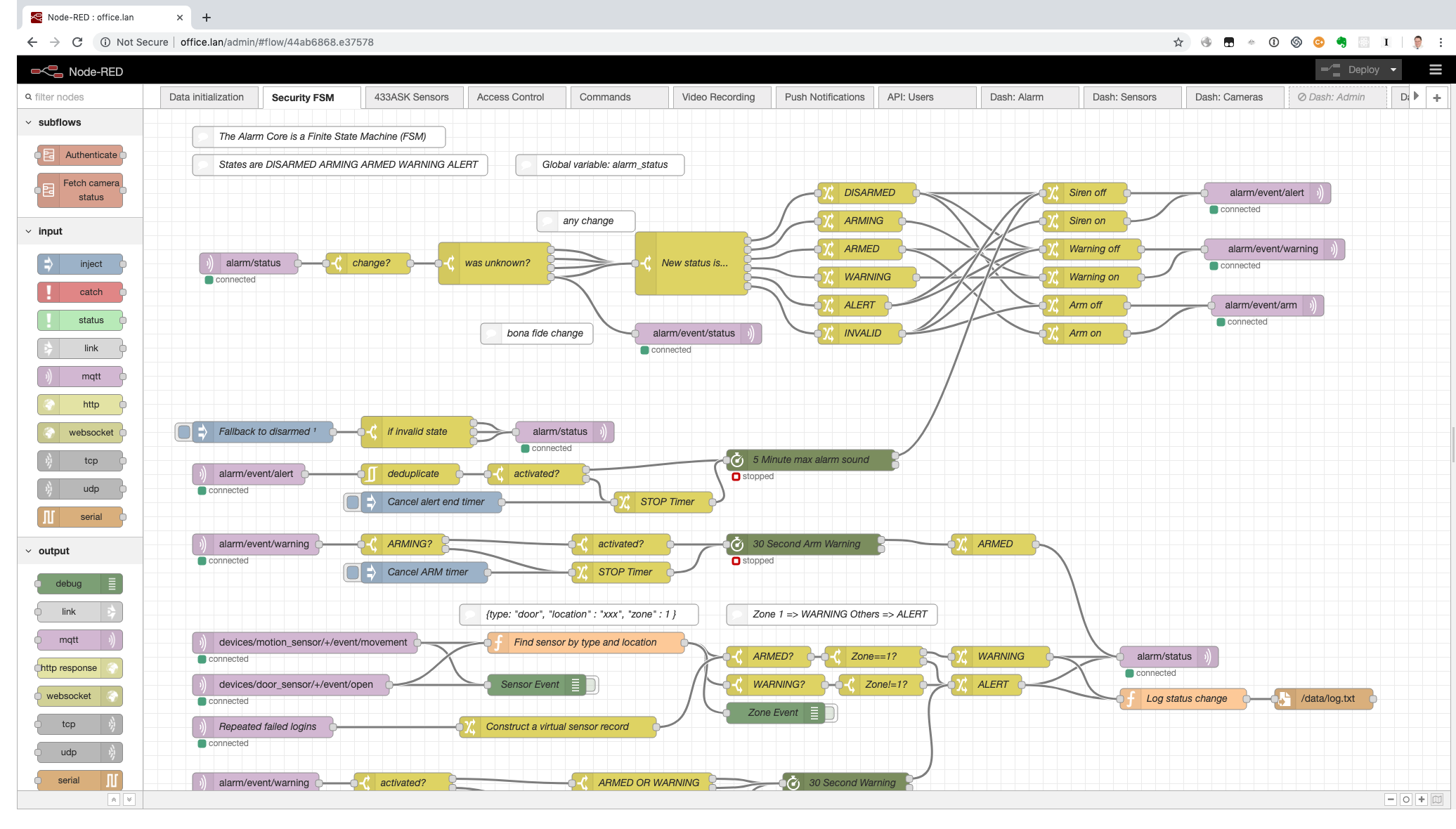Add a new flow tab
Image resolution: width=1456 pixels, height=829 pixels.
coord(1437,98)
